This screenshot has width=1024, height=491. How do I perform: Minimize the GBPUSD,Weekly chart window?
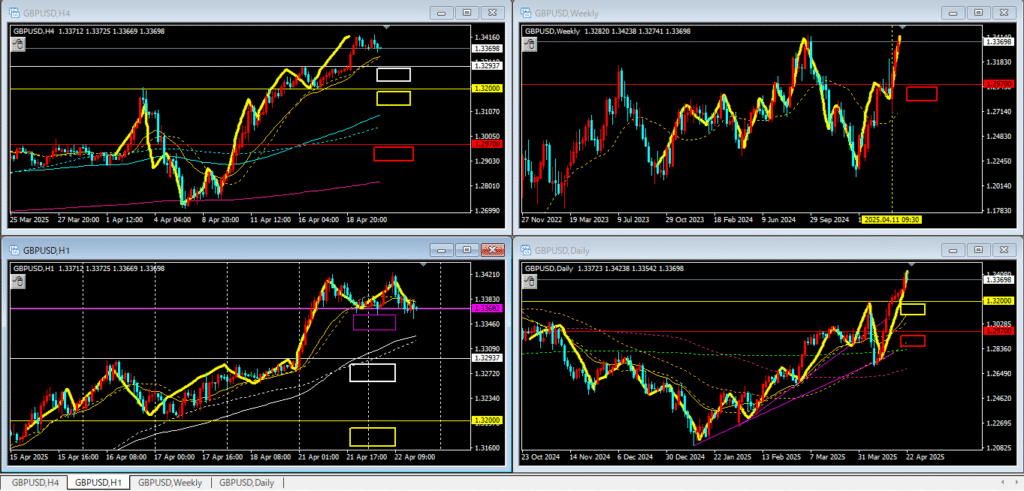[953, 12]
